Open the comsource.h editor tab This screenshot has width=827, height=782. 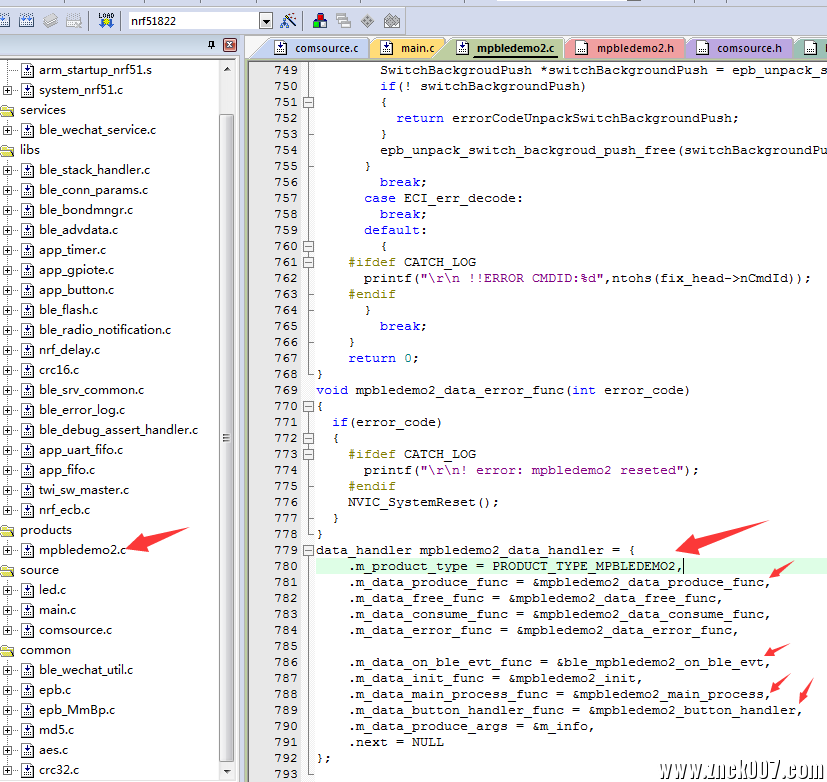(x=740, y=48)
